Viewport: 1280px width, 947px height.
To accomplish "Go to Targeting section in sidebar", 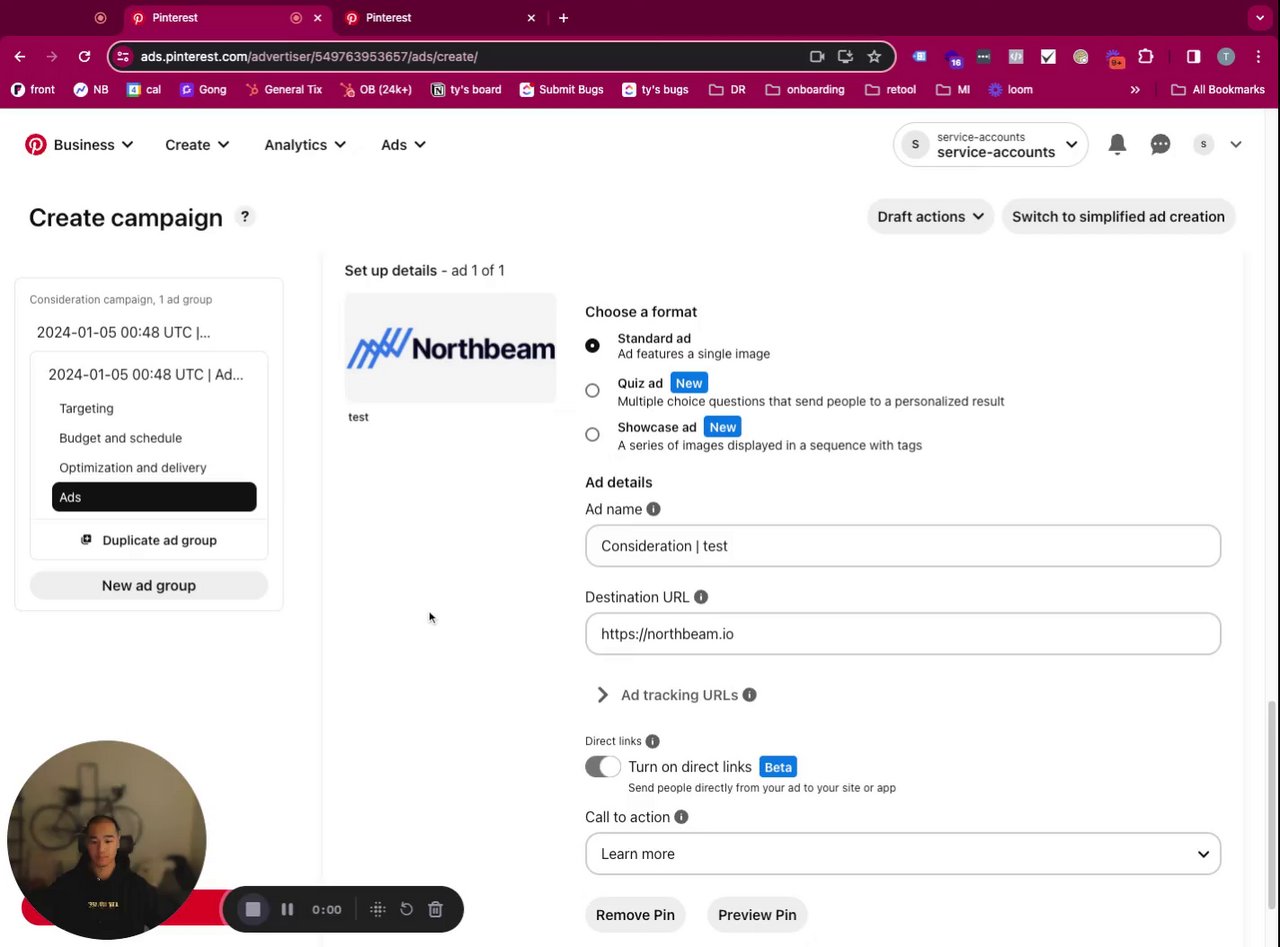I will pos(86,408).
